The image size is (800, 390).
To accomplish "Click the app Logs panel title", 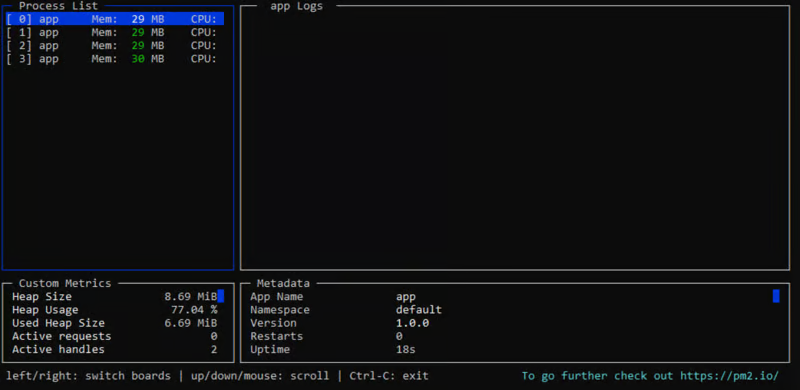I will point(296,6).
